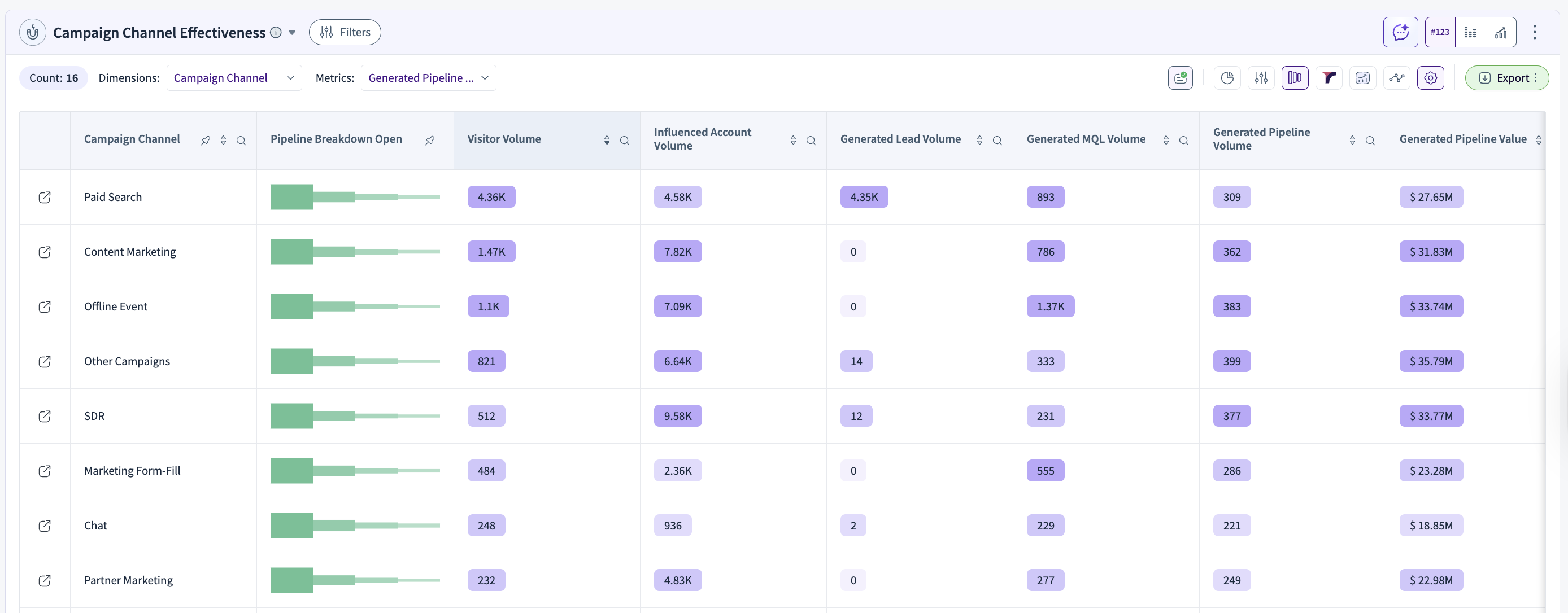Click the trend chart box icon
This screenshot has height=613, width=1568.
[x=1362, y=78]
